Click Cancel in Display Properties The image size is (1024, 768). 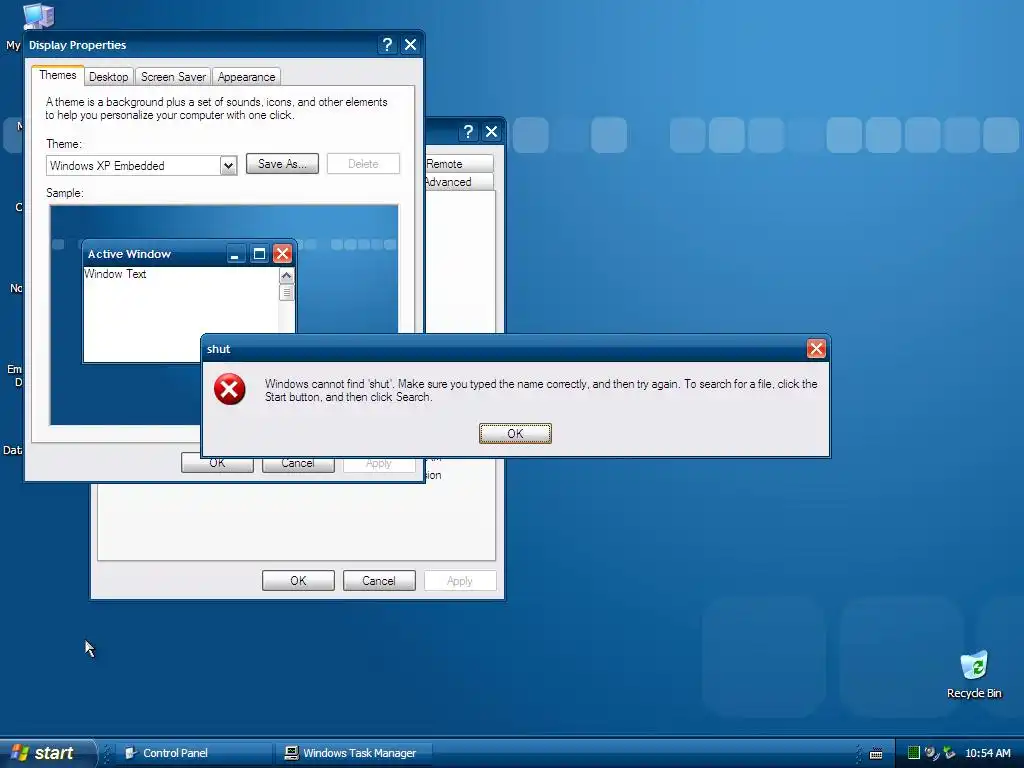298,462
